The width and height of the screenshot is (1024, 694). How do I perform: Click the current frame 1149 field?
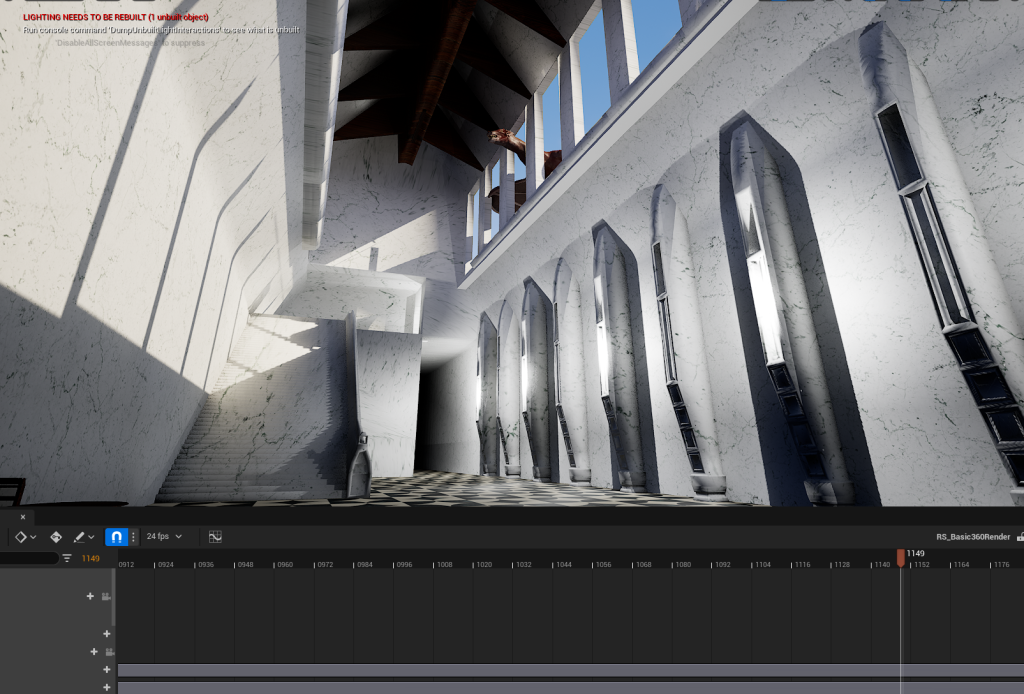click(91, 558)
